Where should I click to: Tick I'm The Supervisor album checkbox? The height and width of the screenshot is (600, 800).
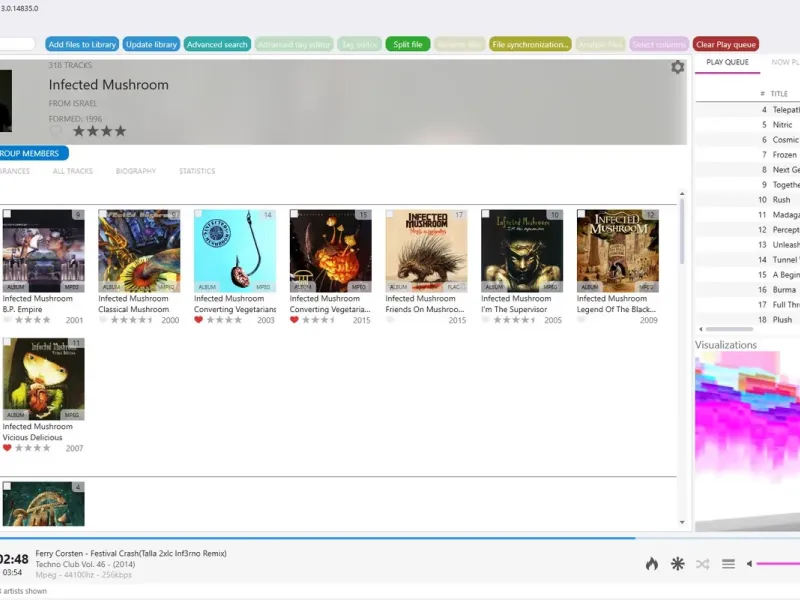(x=486, y=214)
